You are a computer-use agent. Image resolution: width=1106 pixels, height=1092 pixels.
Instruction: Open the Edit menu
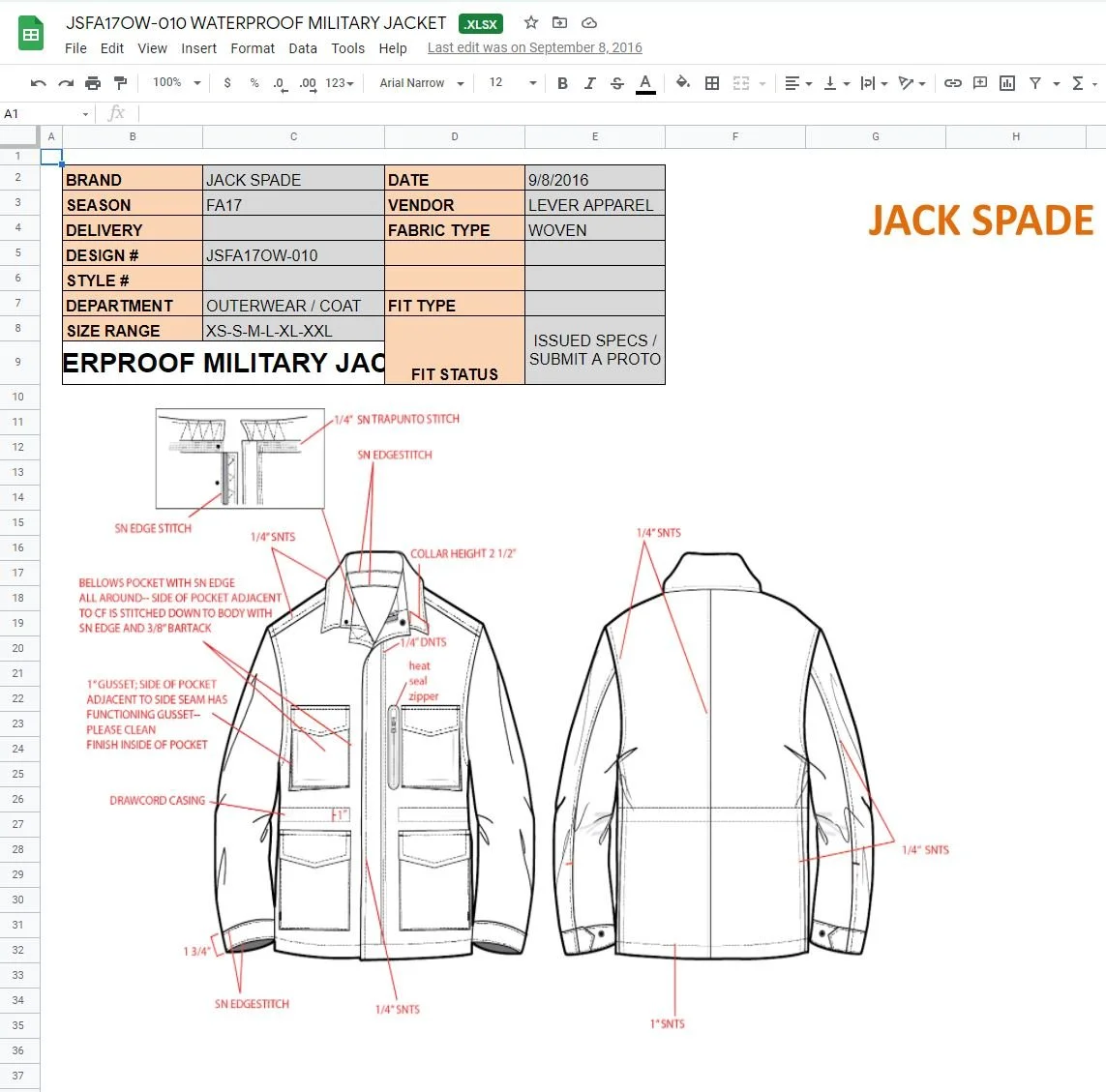coord(111,48)
